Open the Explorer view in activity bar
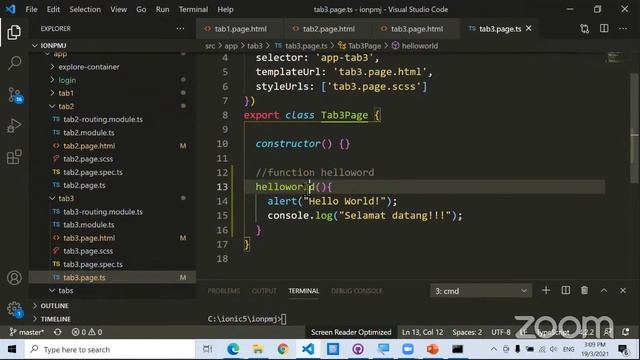Screen dimensions: 640x360 [x=14, y=32]
